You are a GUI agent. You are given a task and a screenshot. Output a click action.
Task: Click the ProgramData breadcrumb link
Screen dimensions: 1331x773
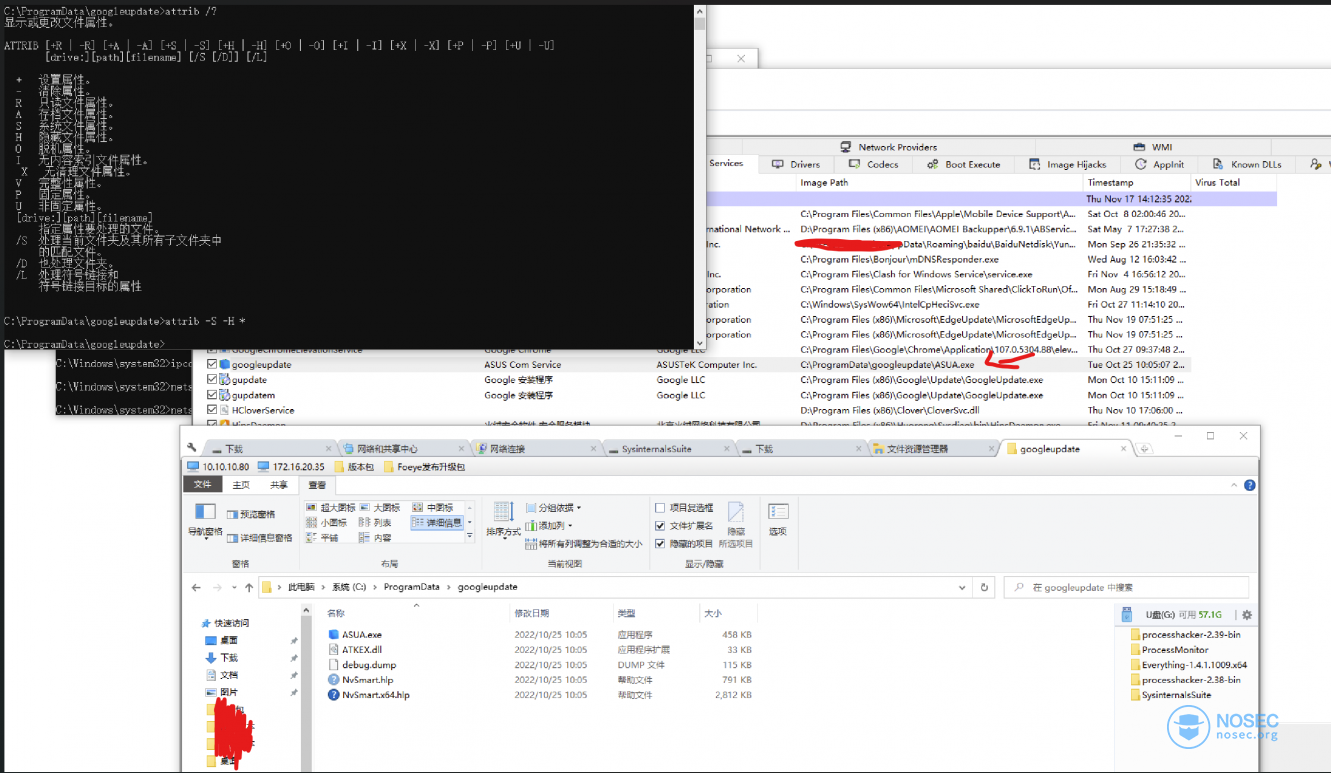click(411, 587)
